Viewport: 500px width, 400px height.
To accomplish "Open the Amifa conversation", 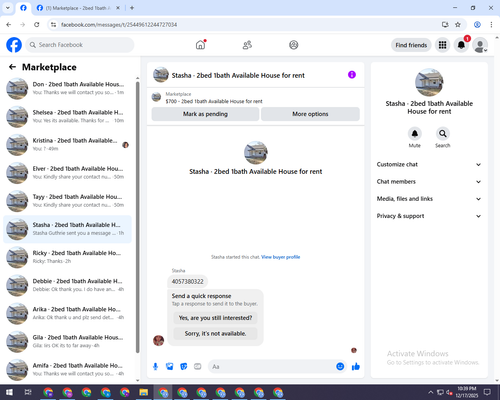I will 68,369.
